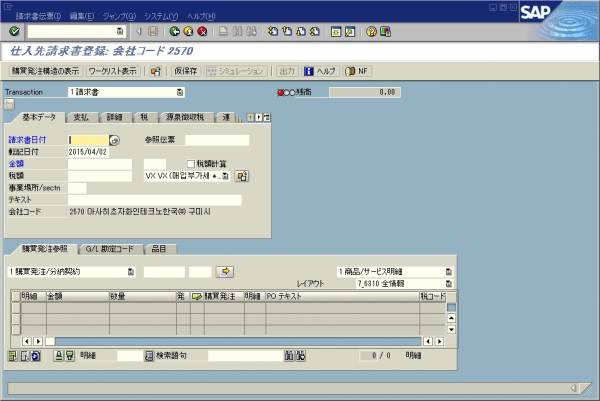600x401 pixels.
Task: Click the blue info ヘルプ button
Action: click(321, 71)
